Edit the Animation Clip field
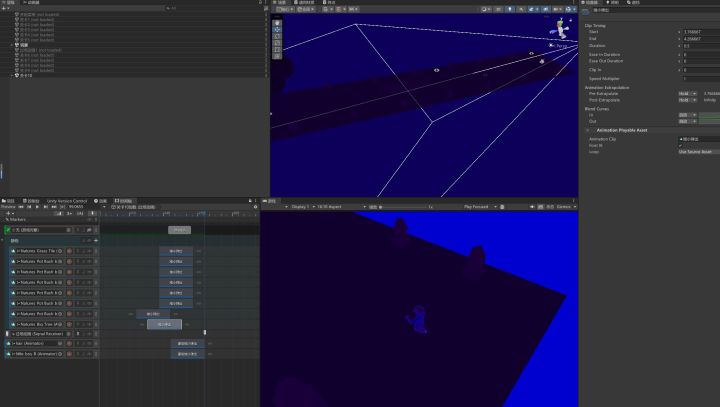720x407 pixels. point(699,139)
